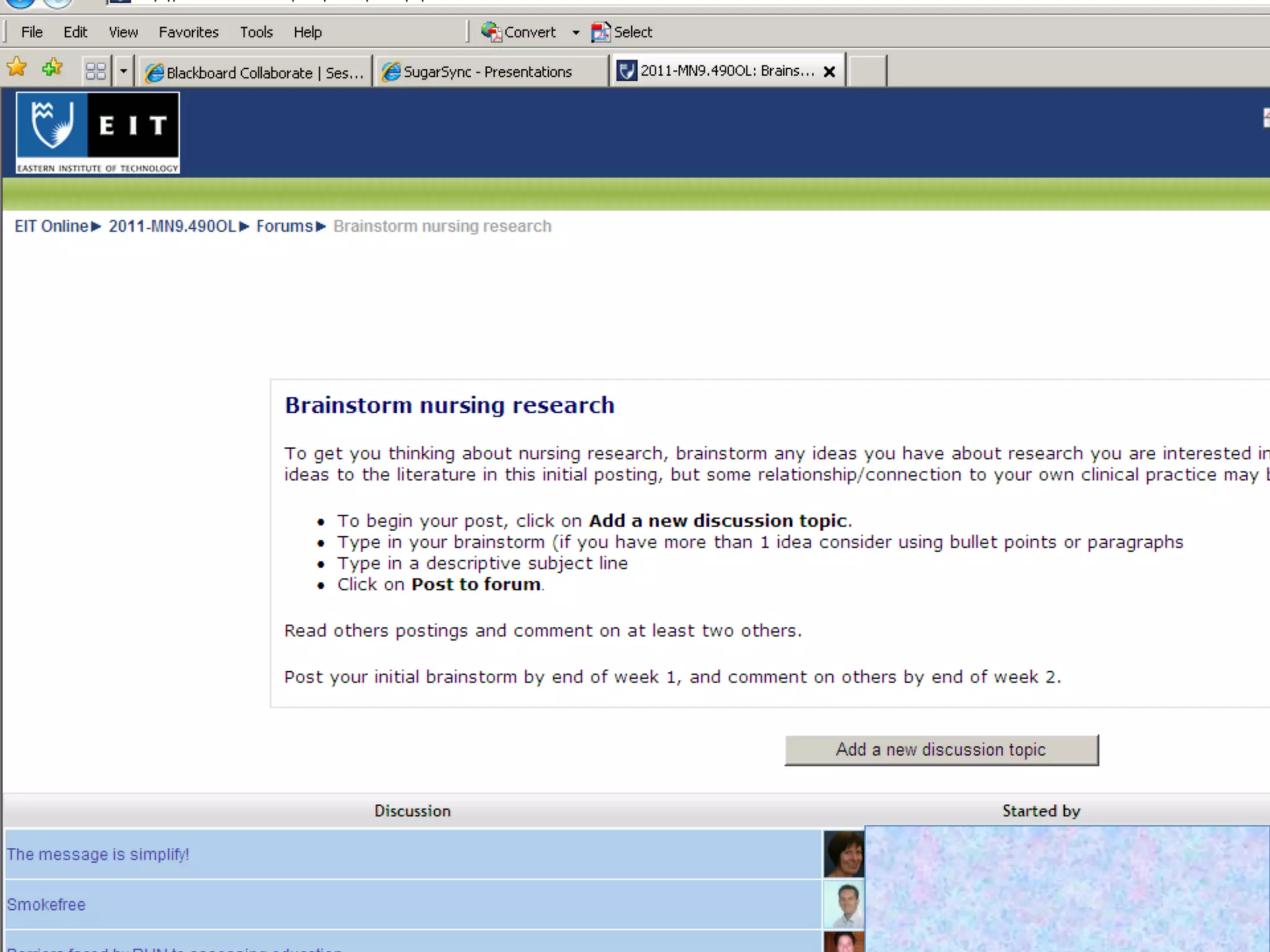1270x952 pixels.
Task: Click the Add to Favorites icon
Action: 52,68
